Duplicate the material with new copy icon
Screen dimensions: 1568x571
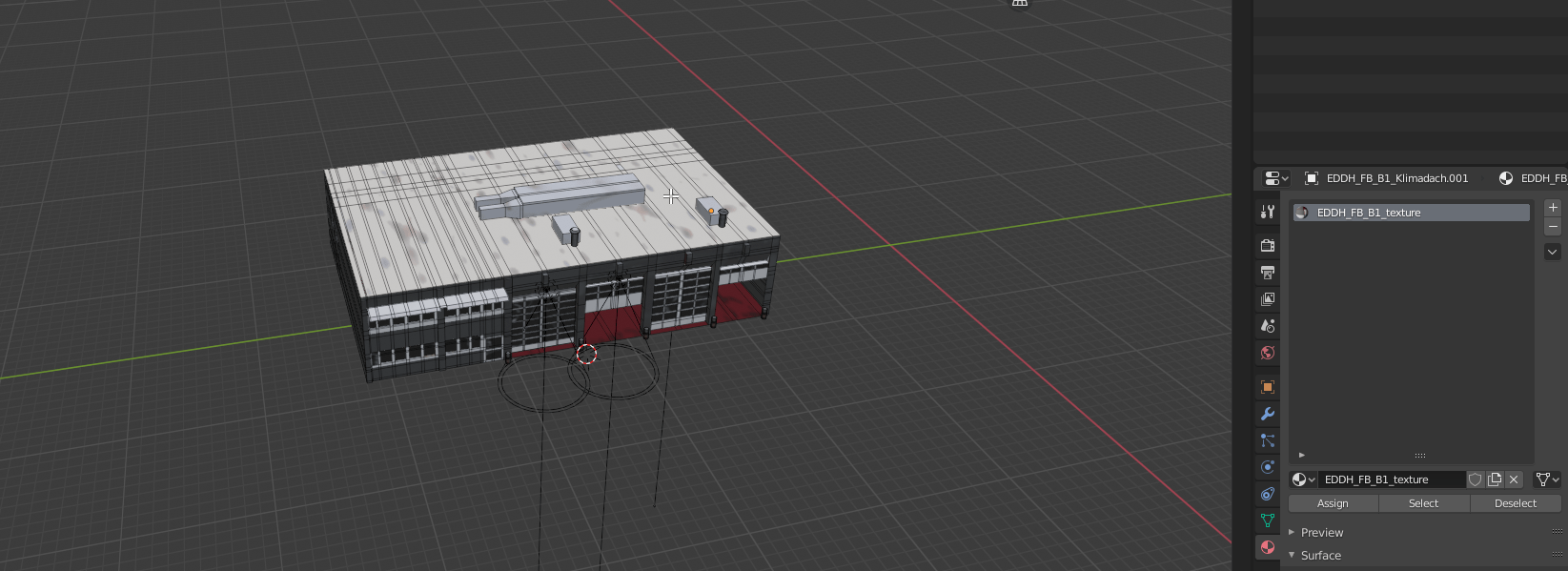click(1495, 479)
